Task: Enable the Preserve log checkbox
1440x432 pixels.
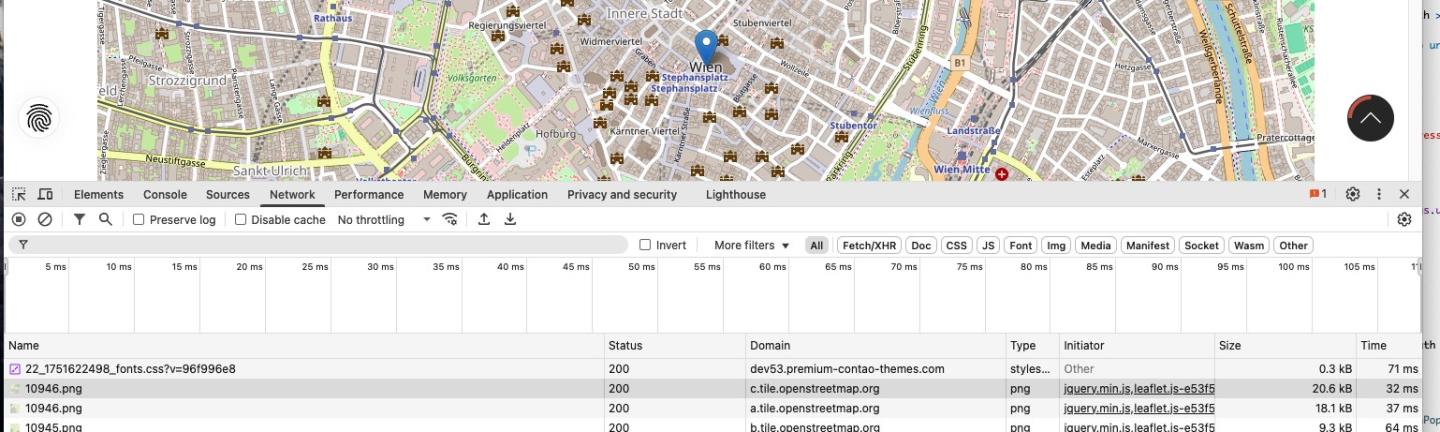Action: tap(139, 220)
